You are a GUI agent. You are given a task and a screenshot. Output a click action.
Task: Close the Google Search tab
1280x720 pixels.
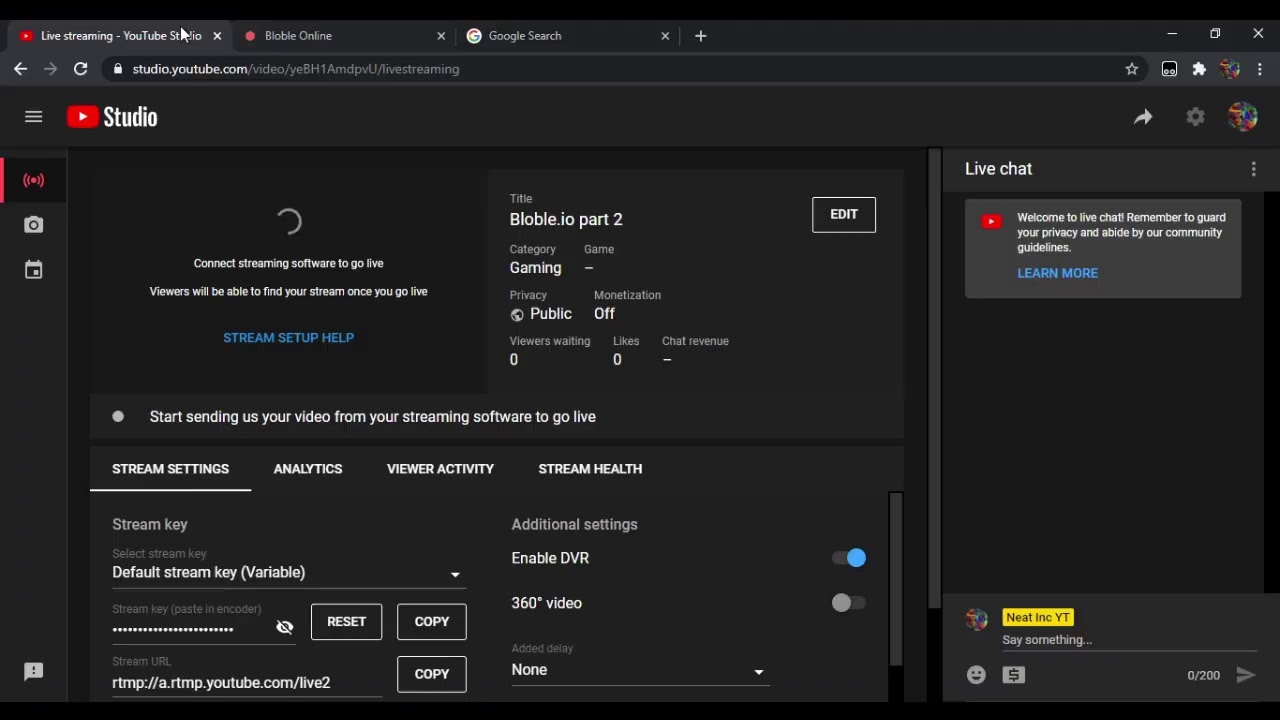click(x=665, y=36)
